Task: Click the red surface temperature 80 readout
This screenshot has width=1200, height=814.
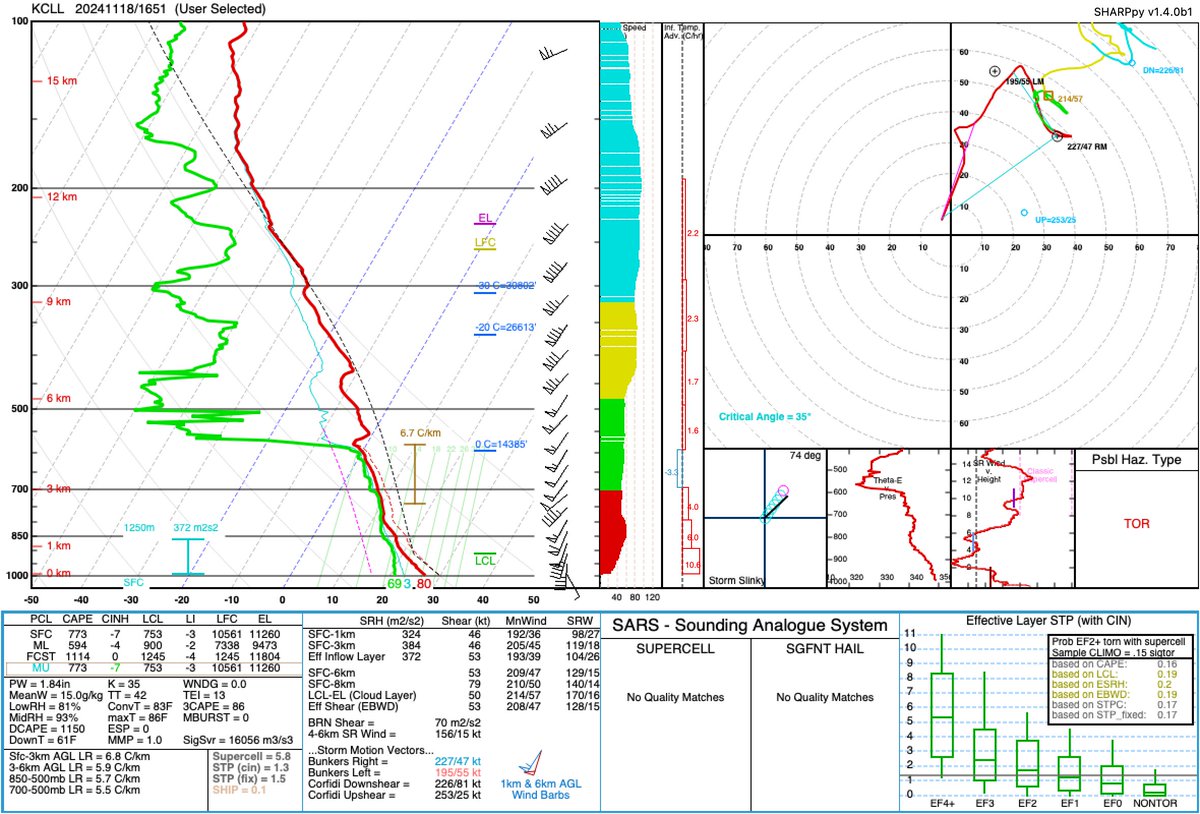Action: (x=424, y=584)
